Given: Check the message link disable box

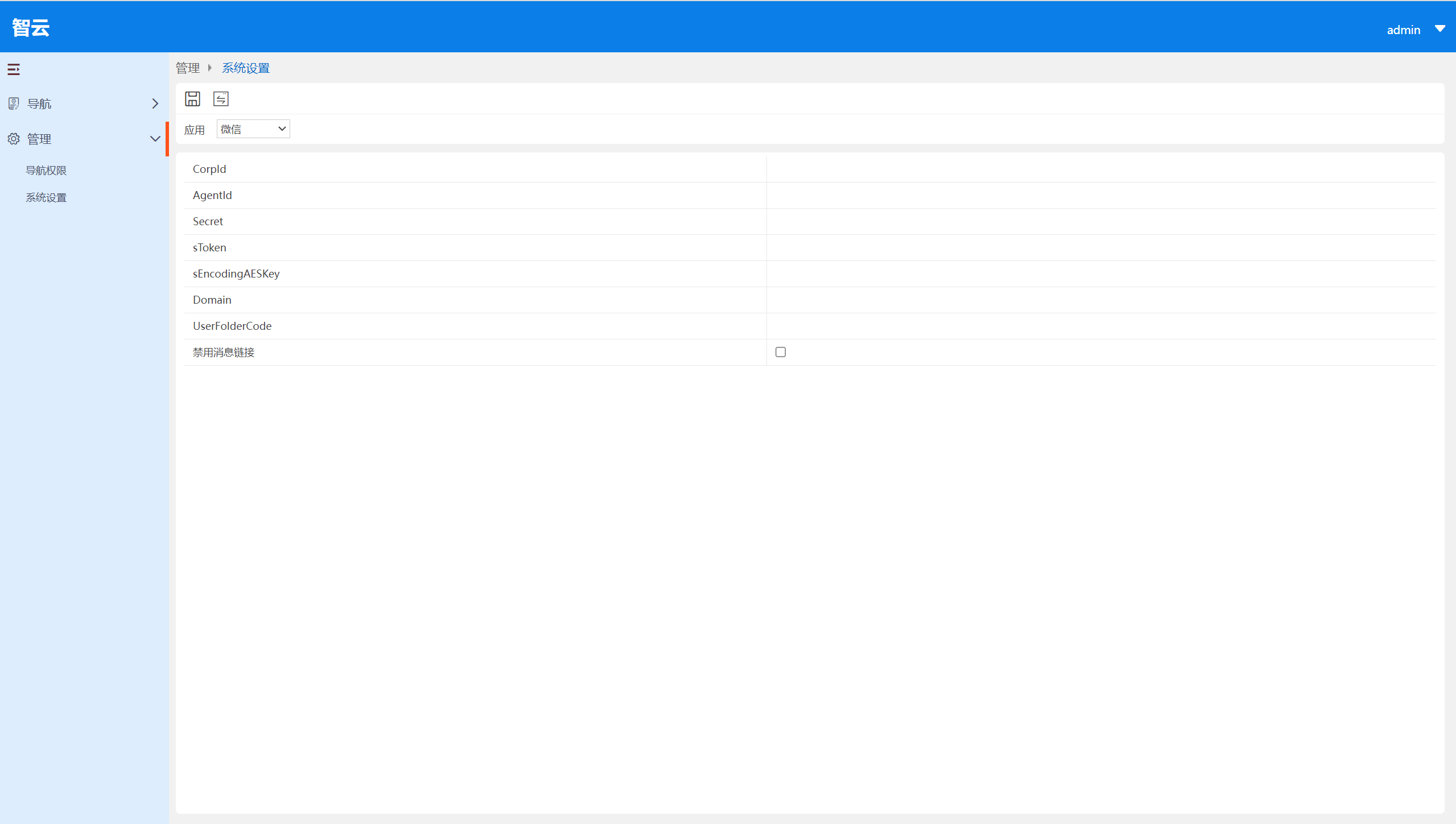Looking at the screenshot, I should pyautogui.click(x=781, y=351).
